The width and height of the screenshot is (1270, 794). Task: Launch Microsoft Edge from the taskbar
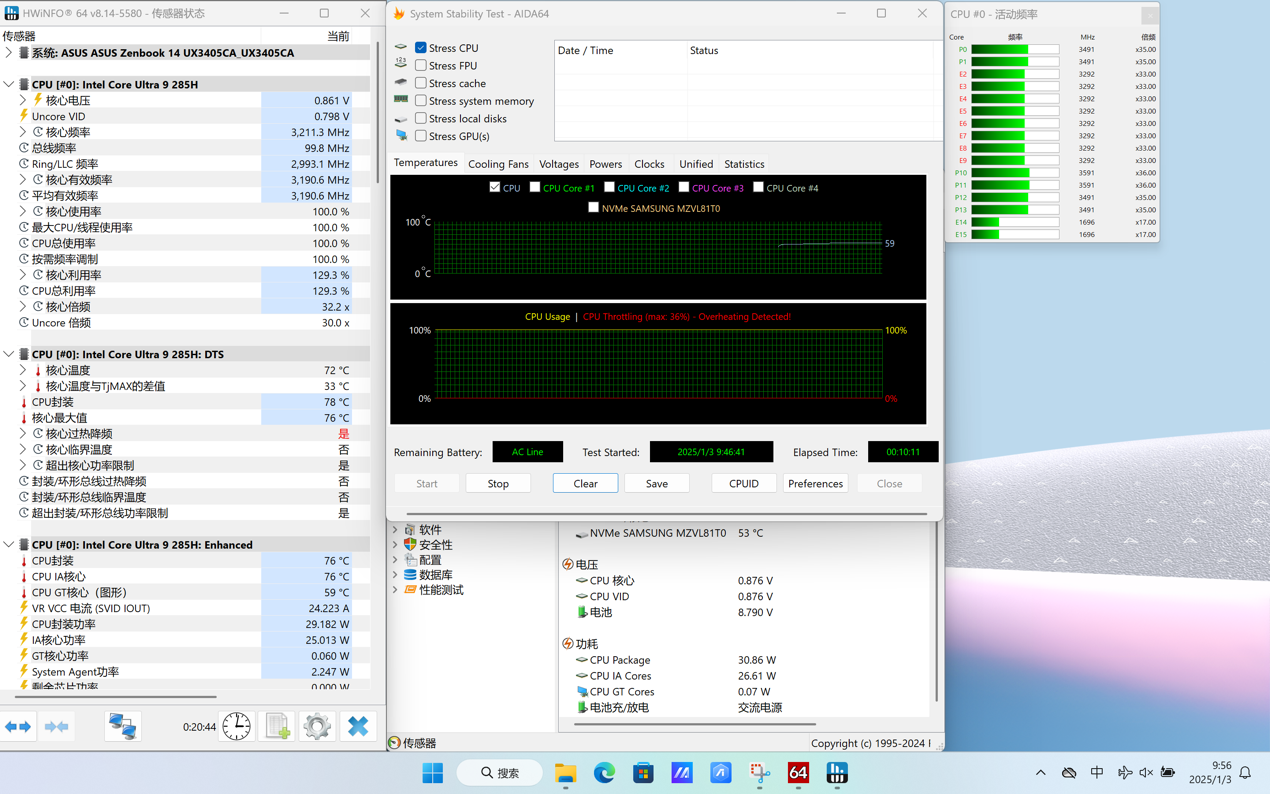click(x=604, y=773)
